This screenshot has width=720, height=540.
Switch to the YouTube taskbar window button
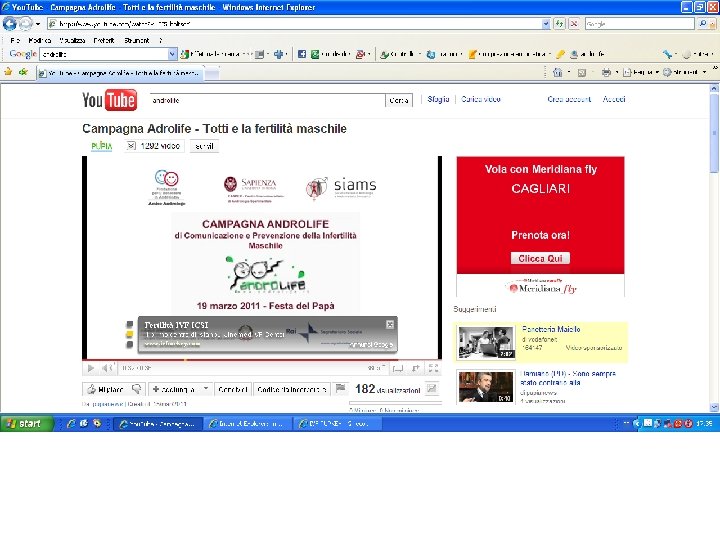click(x=158, y=424)
